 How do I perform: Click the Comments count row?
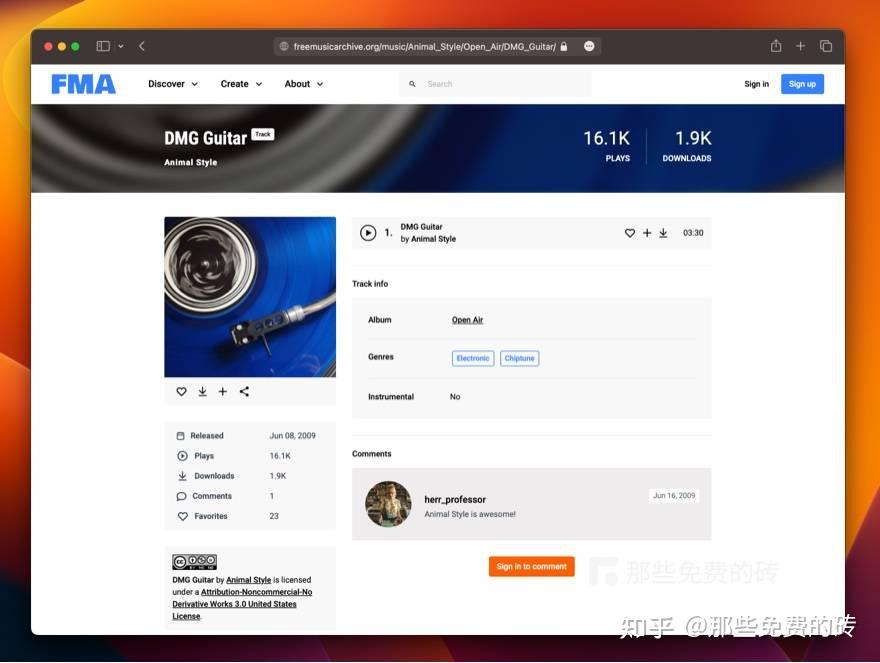[250, 496]
